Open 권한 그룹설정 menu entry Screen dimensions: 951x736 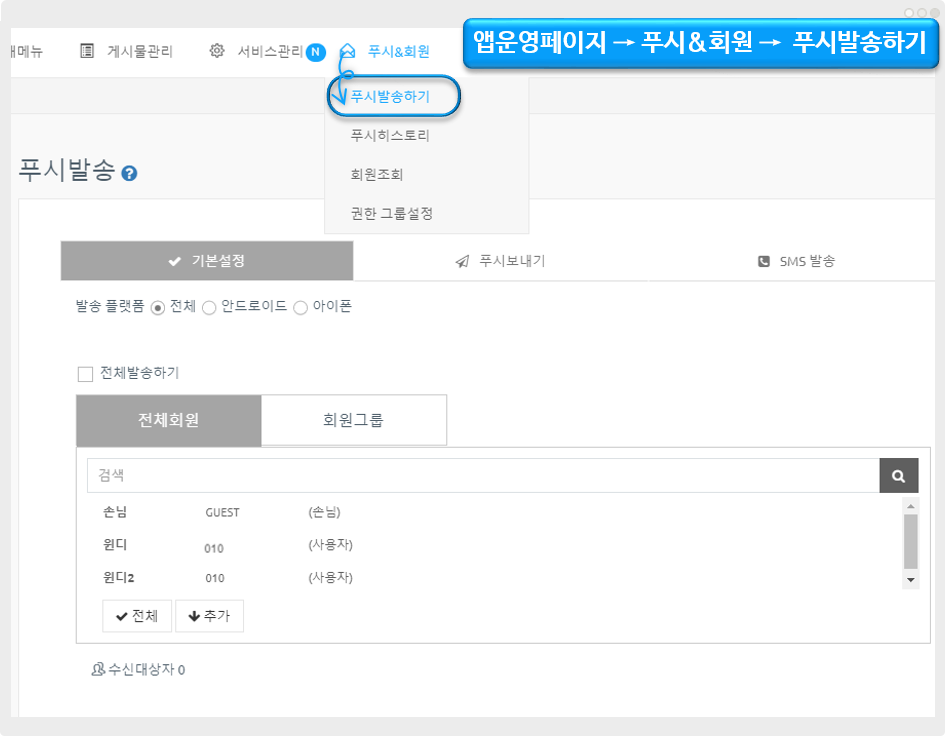pos(391,213)
